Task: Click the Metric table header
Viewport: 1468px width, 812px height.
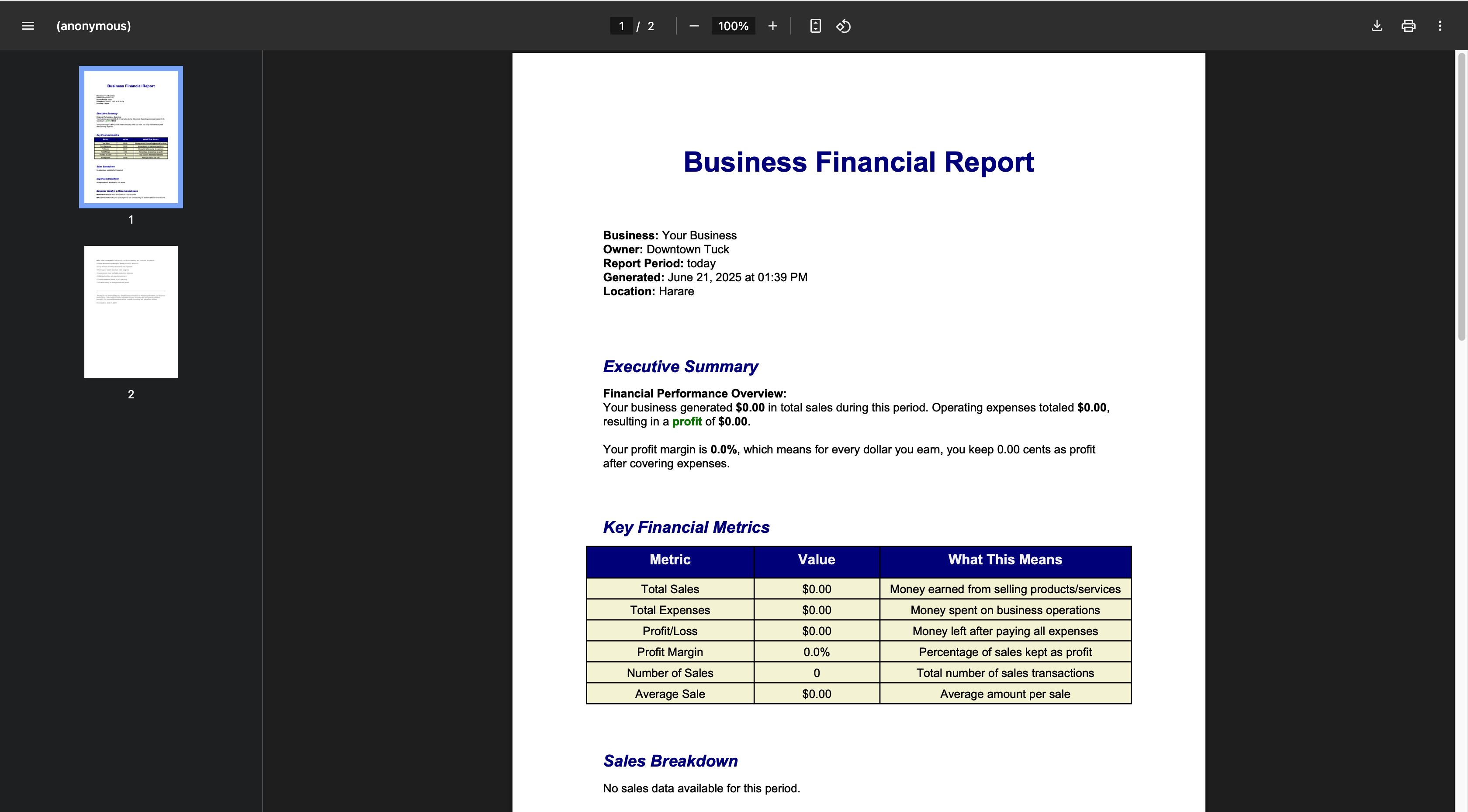Action: [x=670, y=560]
